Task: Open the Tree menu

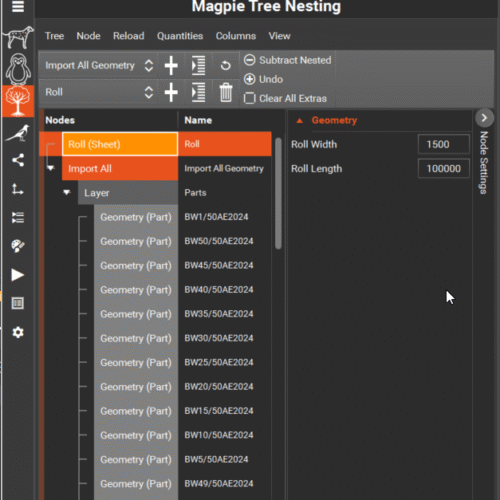Action: [x=54, y=36]
